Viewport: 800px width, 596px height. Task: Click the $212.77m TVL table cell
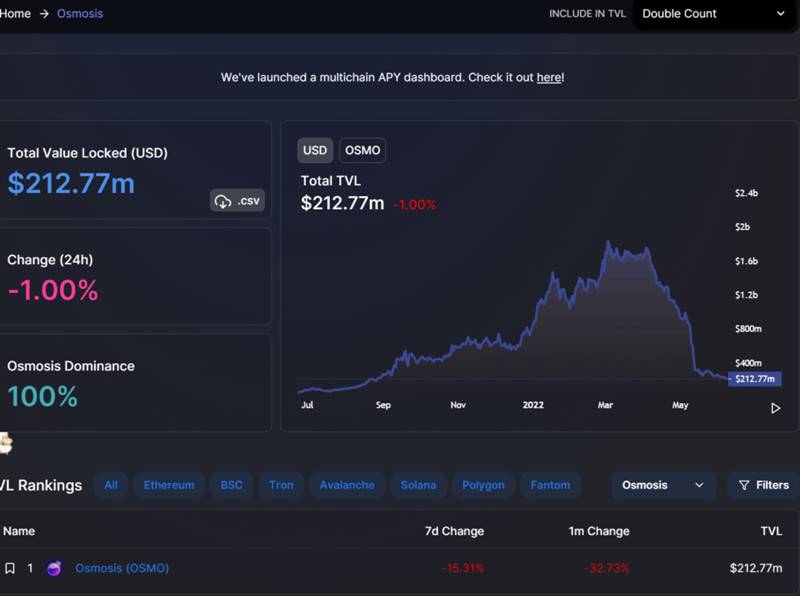pyautogui.click(x=756, y=568)
